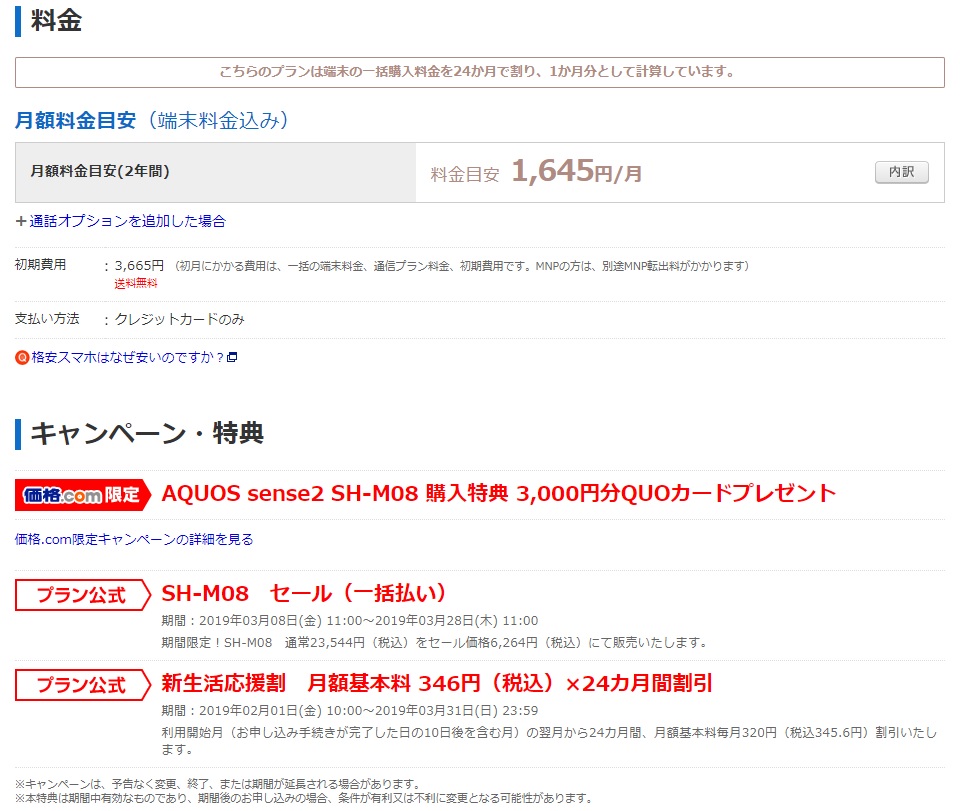Click the ※本特典は期間中有効 footnote
The width and height of the screenshot is (960, 811).
[x=304, y=798]
